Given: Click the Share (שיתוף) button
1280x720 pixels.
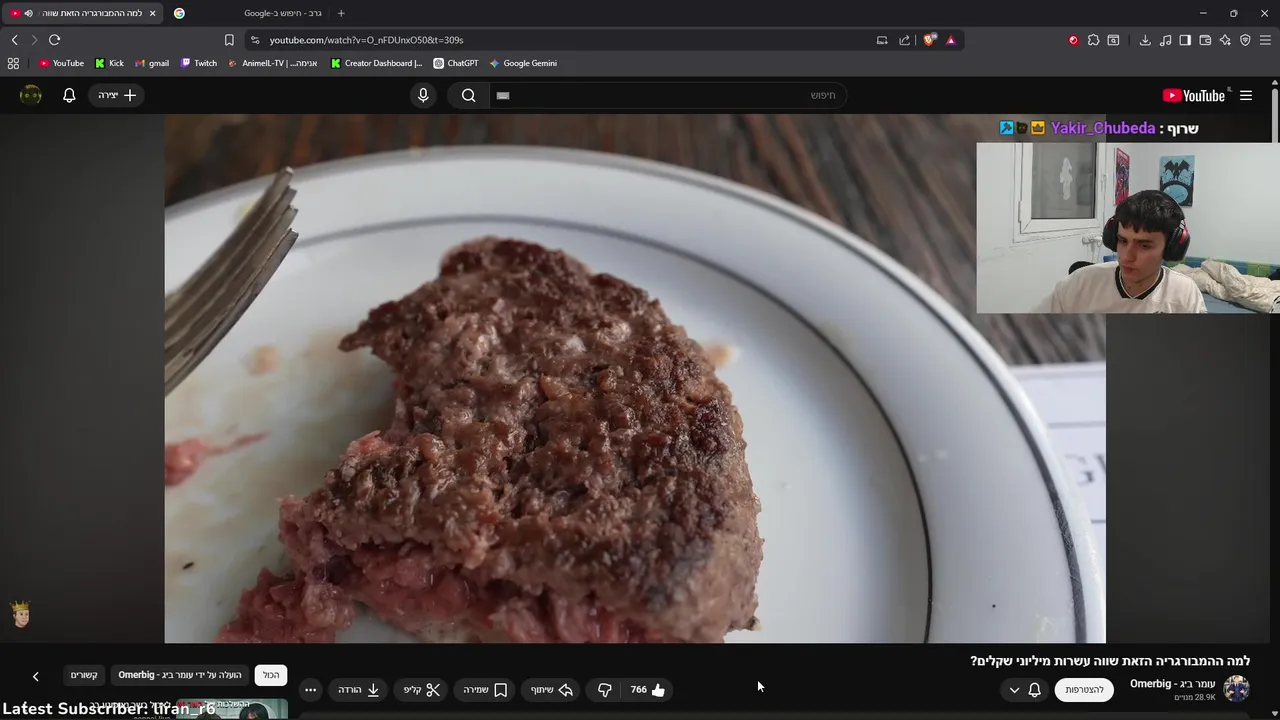Looking at the screenshot, I should (552, 690).
